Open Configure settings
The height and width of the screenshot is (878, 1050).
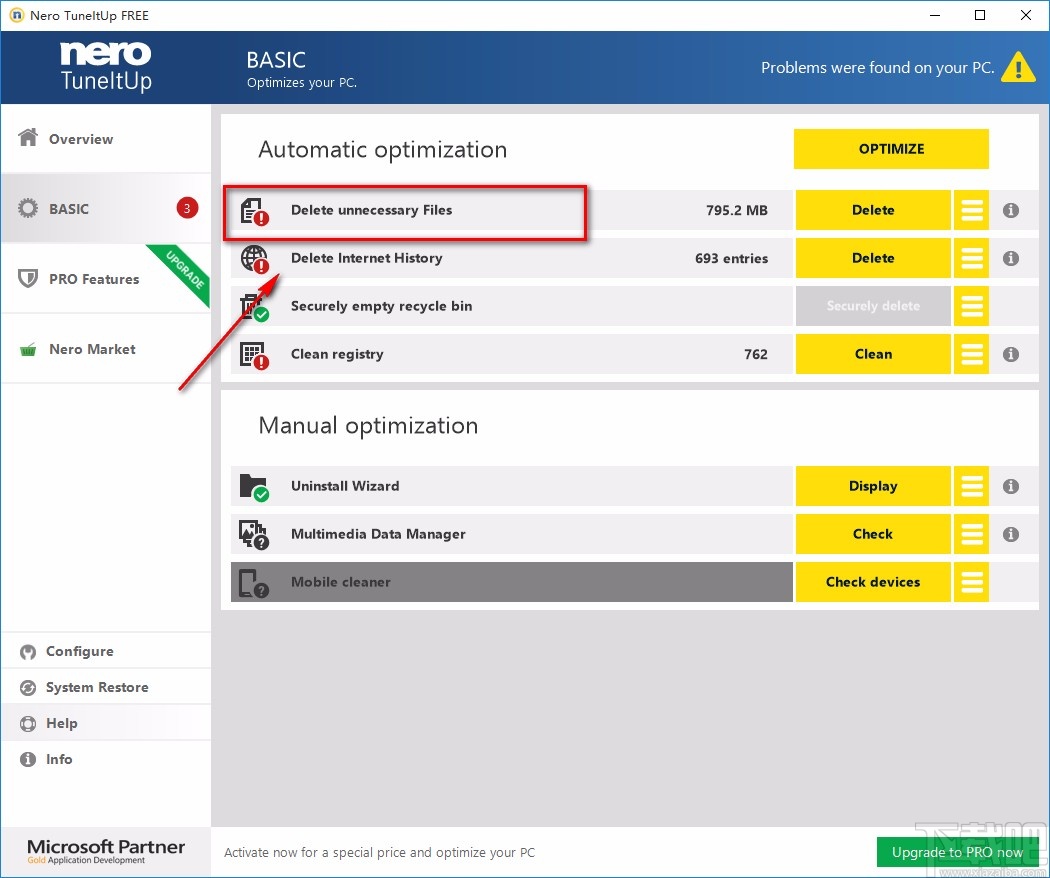[x=106, y=651]
